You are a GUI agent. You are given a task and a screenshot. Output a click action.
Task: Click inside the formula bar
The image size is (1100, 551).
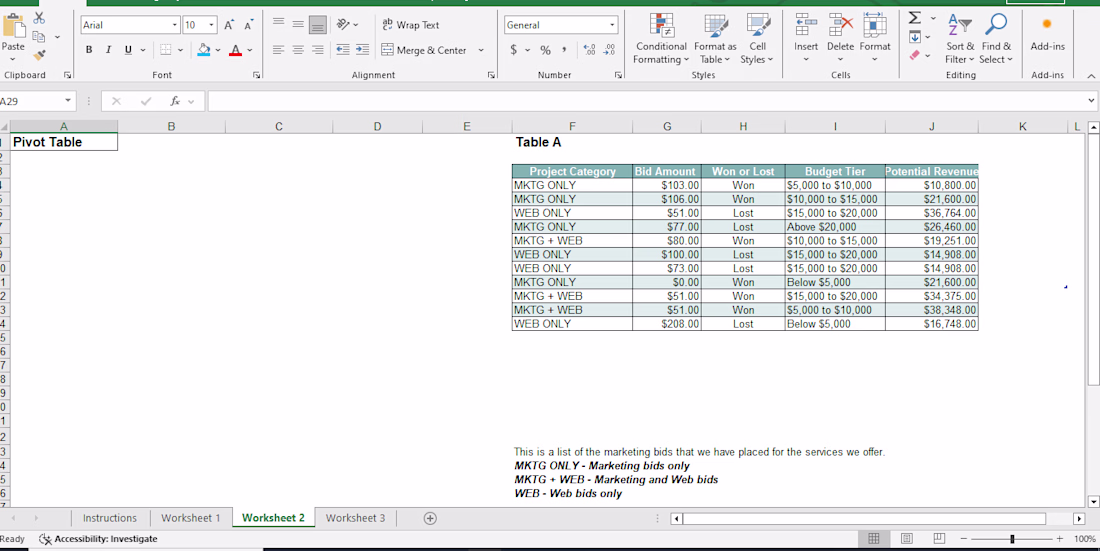tap(645, 101)
